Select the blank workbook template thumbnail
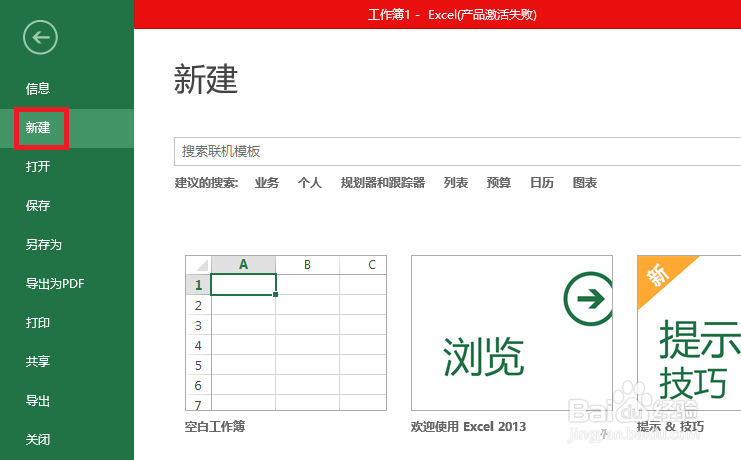741x460 pixels. (286, 333)
